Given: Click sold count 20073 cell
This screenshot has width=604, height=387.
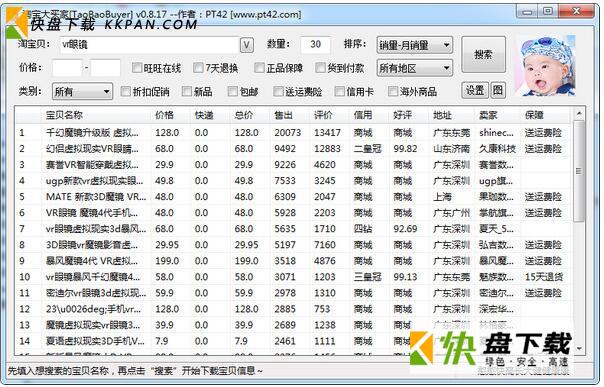Looking at the screenshot, I should (x=288, y=133).
